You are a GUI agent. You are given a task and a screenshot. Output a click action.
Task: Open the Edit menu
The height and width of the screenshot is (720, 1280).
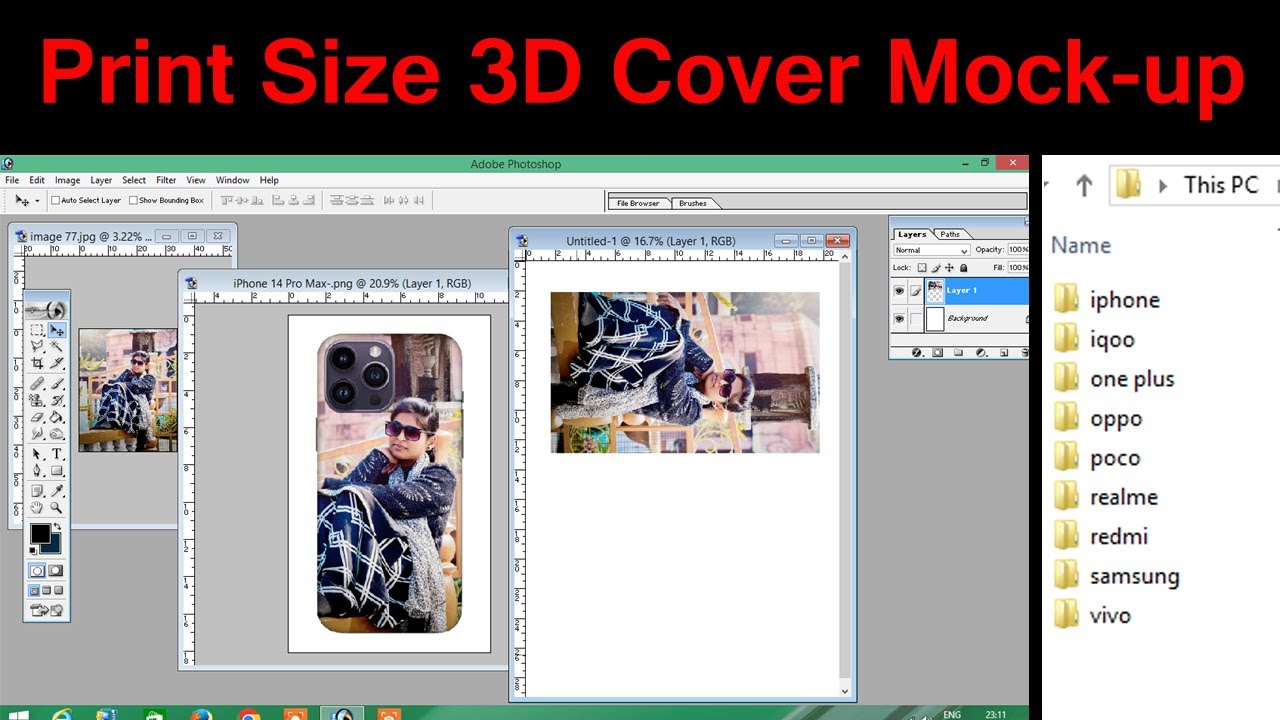tap(37, 180)
